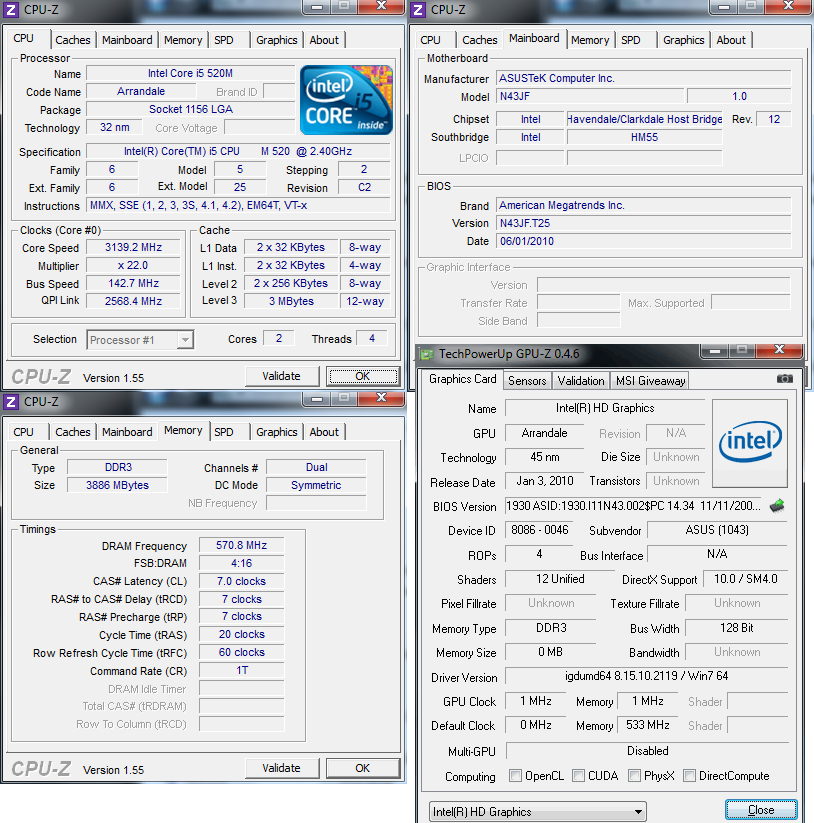Screen dimensions: 814x823
Task: Click Validate in the Memory tab window
Action: tap(282, 768)
